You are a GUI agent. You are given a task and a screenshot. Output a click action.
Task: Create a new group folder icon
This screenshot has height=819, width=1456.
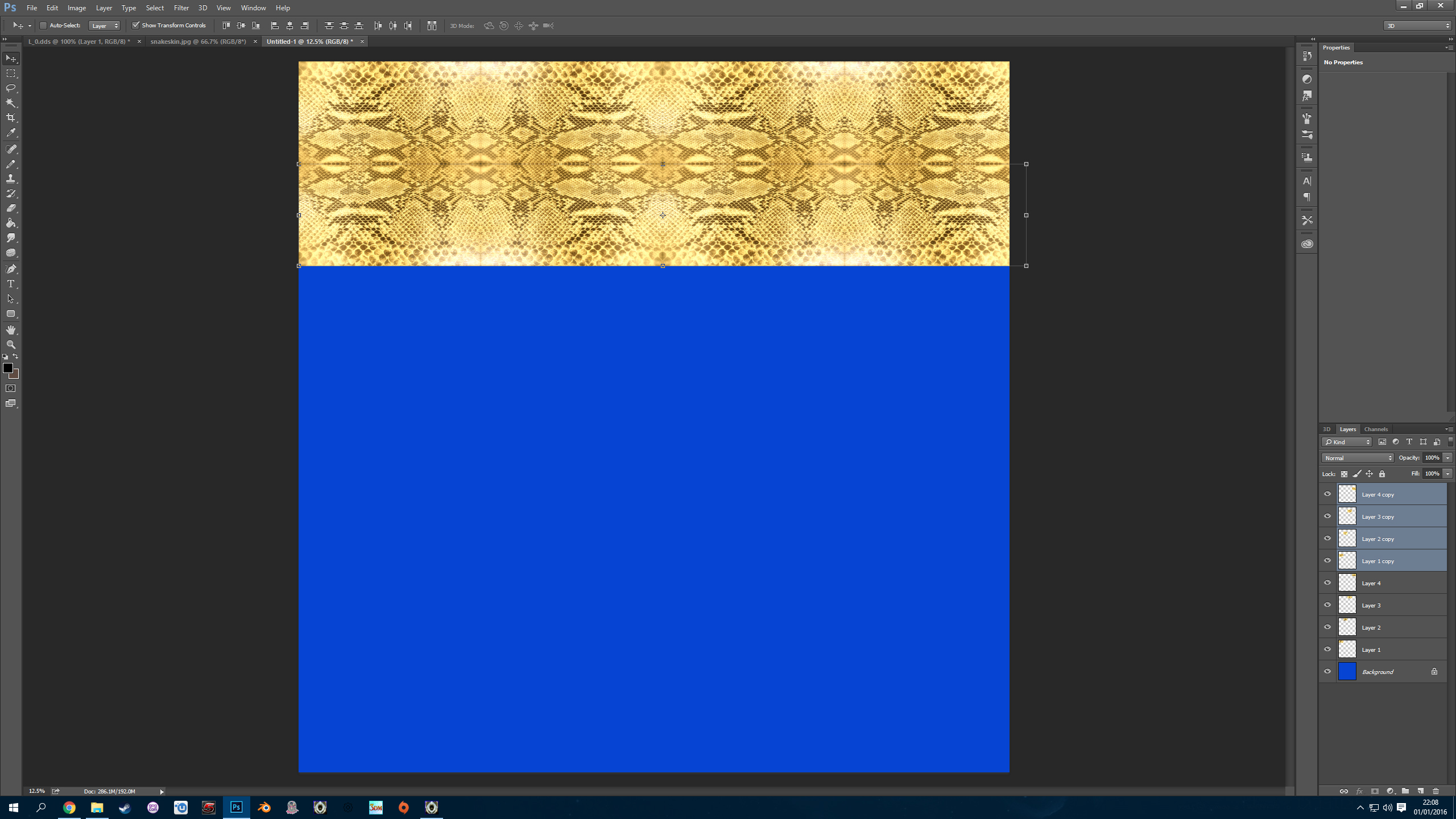pyautogui.click(x=1405, y=791)
